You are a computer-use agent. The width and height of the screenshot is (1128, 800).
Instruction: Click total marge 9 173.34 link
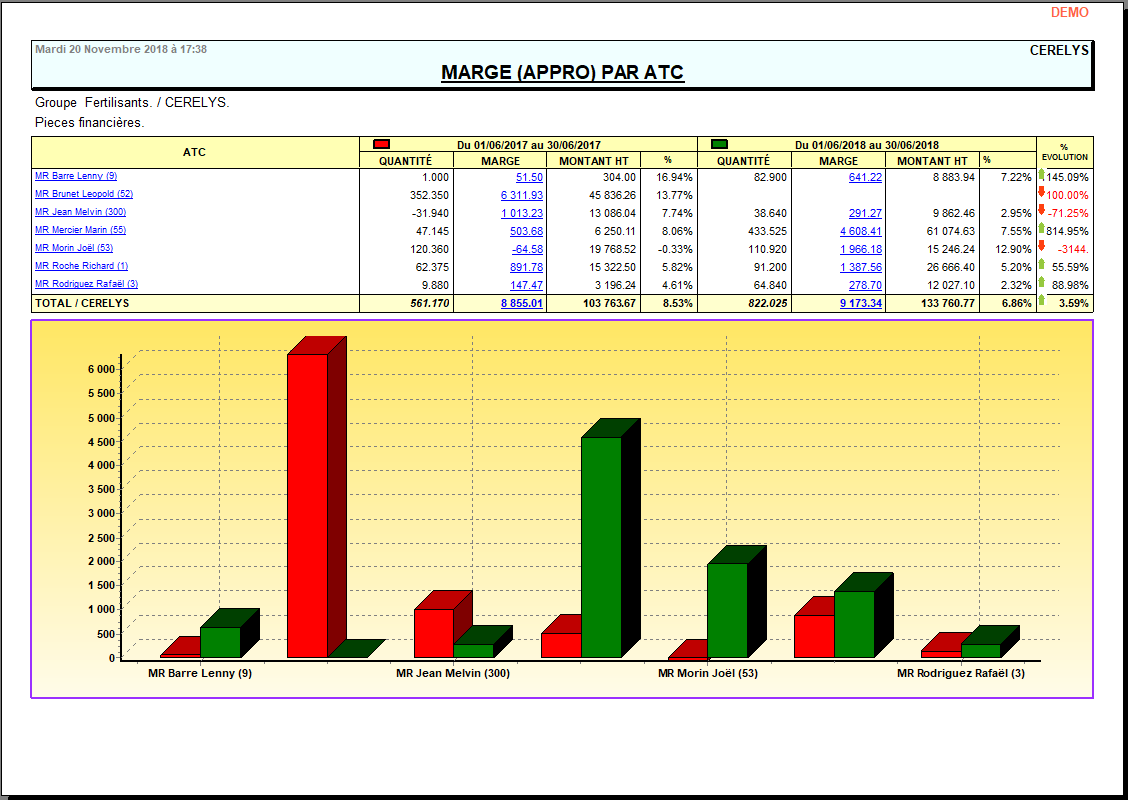click(860, 303)
